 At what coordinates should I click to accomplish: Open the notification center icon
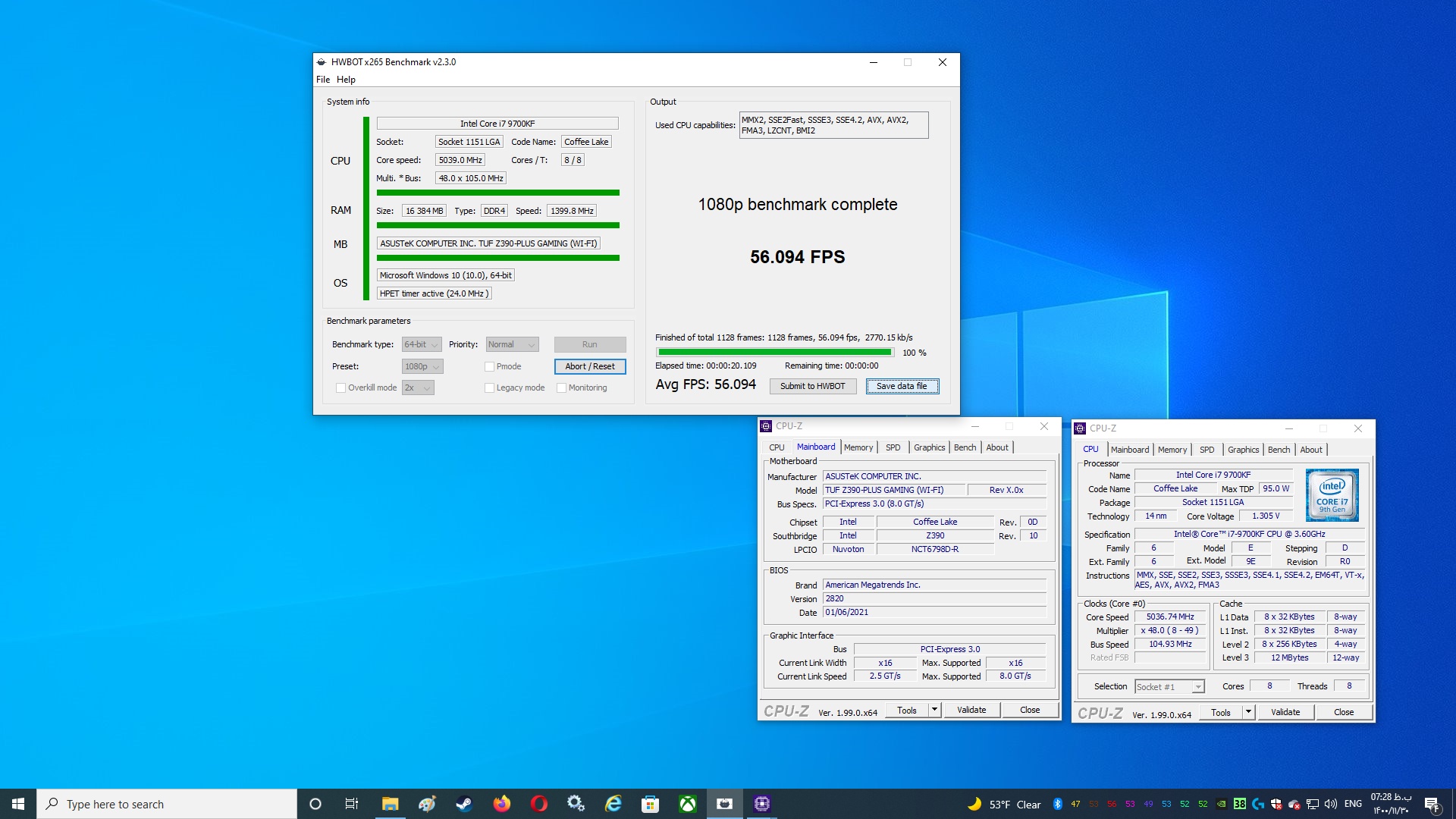click(x=1432, y=804)
